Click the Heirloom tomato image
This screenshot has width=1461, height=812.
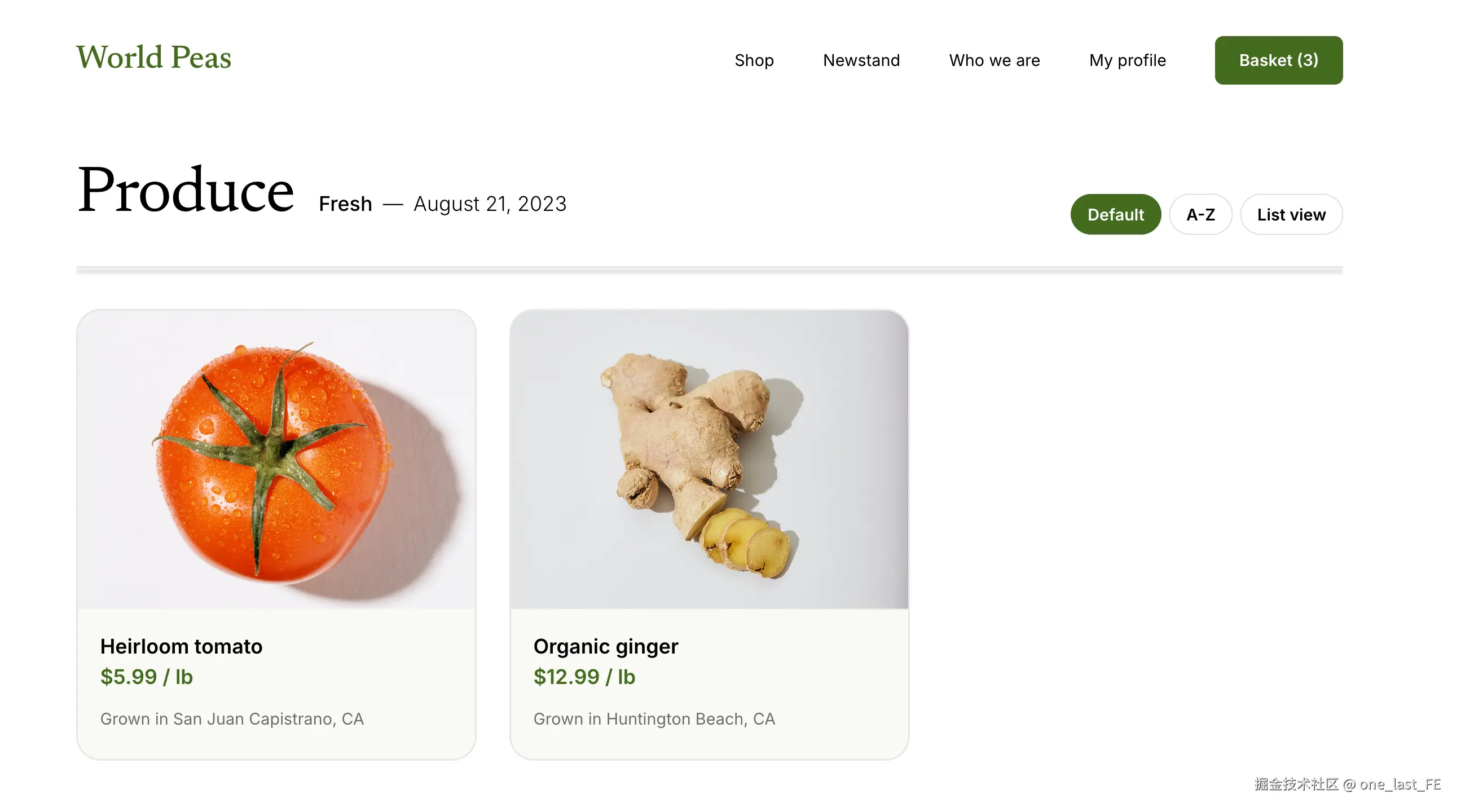[276, 460]
